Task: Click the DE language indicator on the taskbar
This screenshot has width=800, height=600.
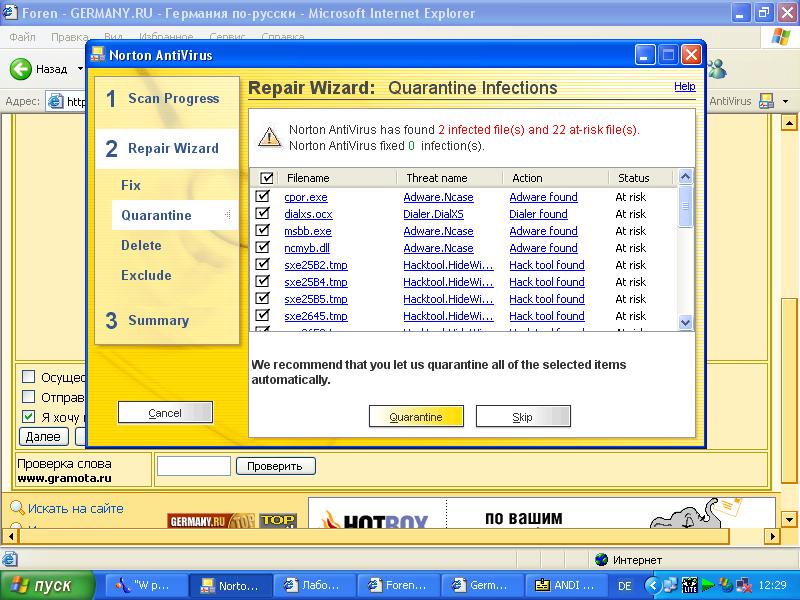Action: 624,586
